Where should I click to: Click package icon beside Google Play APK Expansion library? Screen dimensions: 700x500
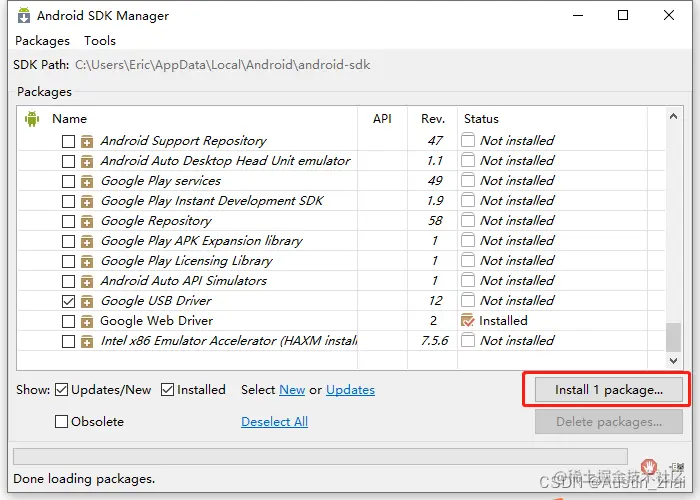(x=87, y=242)
